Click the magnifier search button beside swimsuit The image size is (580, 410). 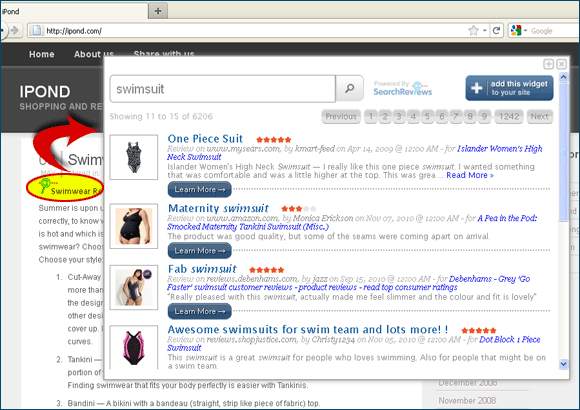pos(349,88)
